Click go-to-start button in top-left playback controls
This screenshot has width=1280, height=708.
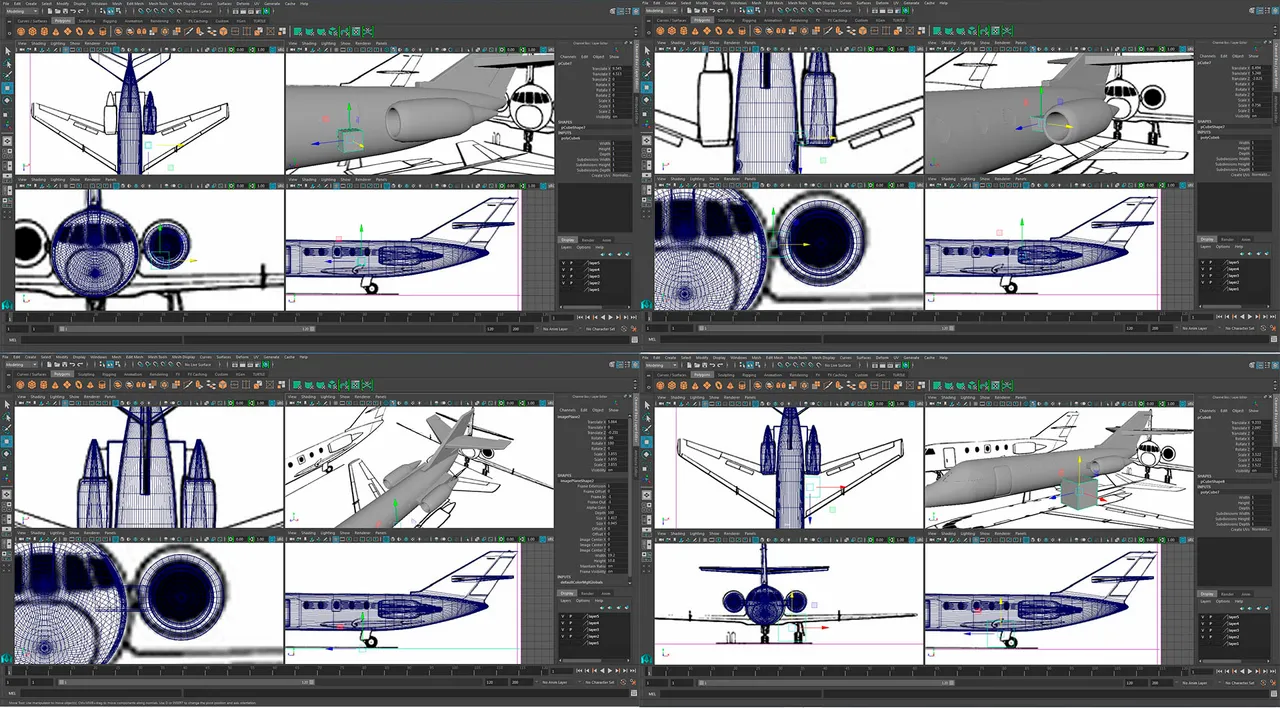coord(579,317)
